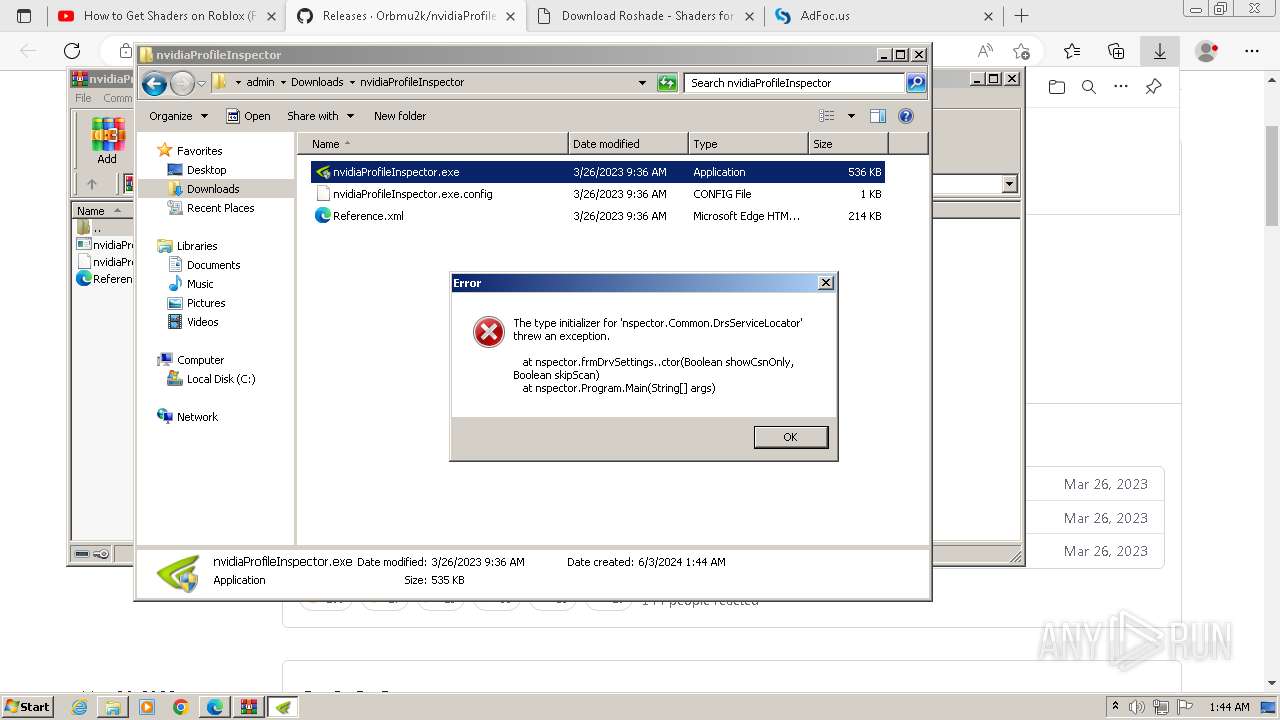The height and width of the screenshot is (720, 1280).
Task: Reload the page in Edge
Action: point(72,51)
